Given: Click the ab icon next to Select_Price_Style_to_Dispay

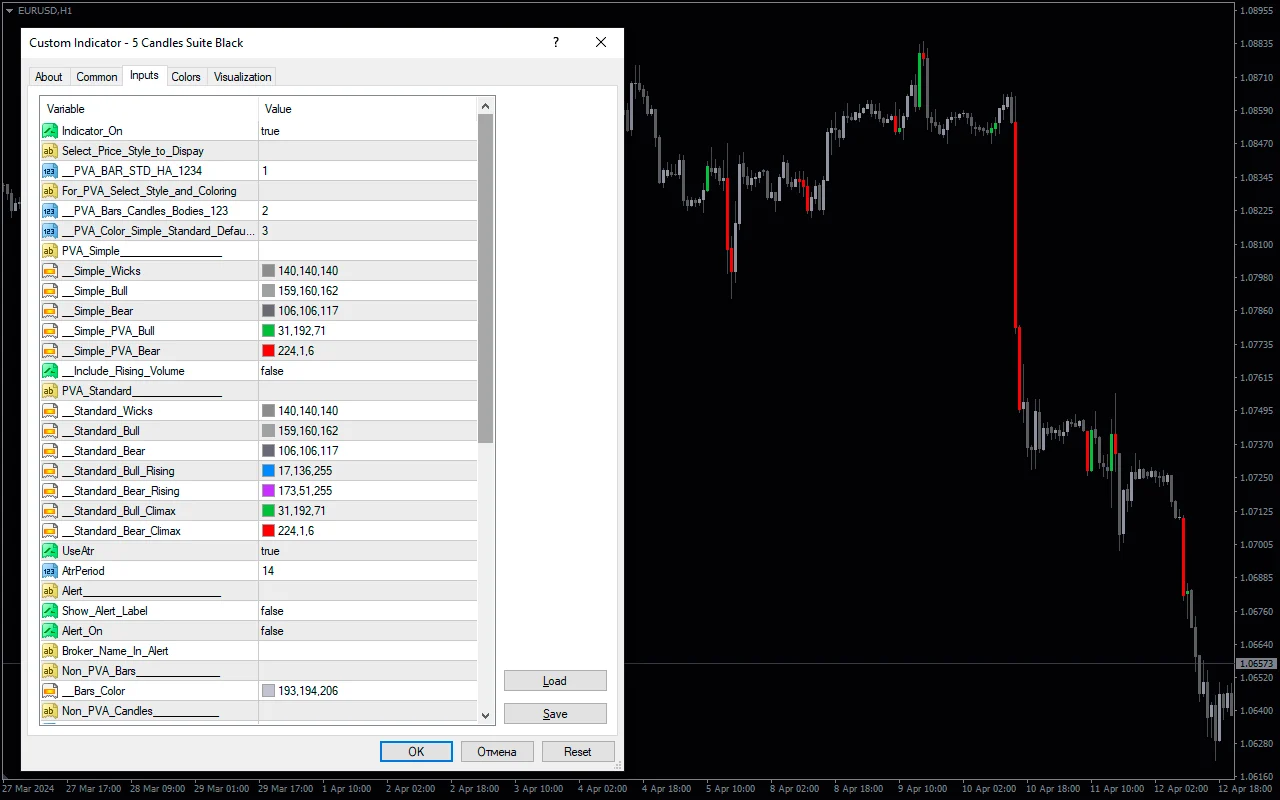Looking at the screenshot, I should coord(50,150).
